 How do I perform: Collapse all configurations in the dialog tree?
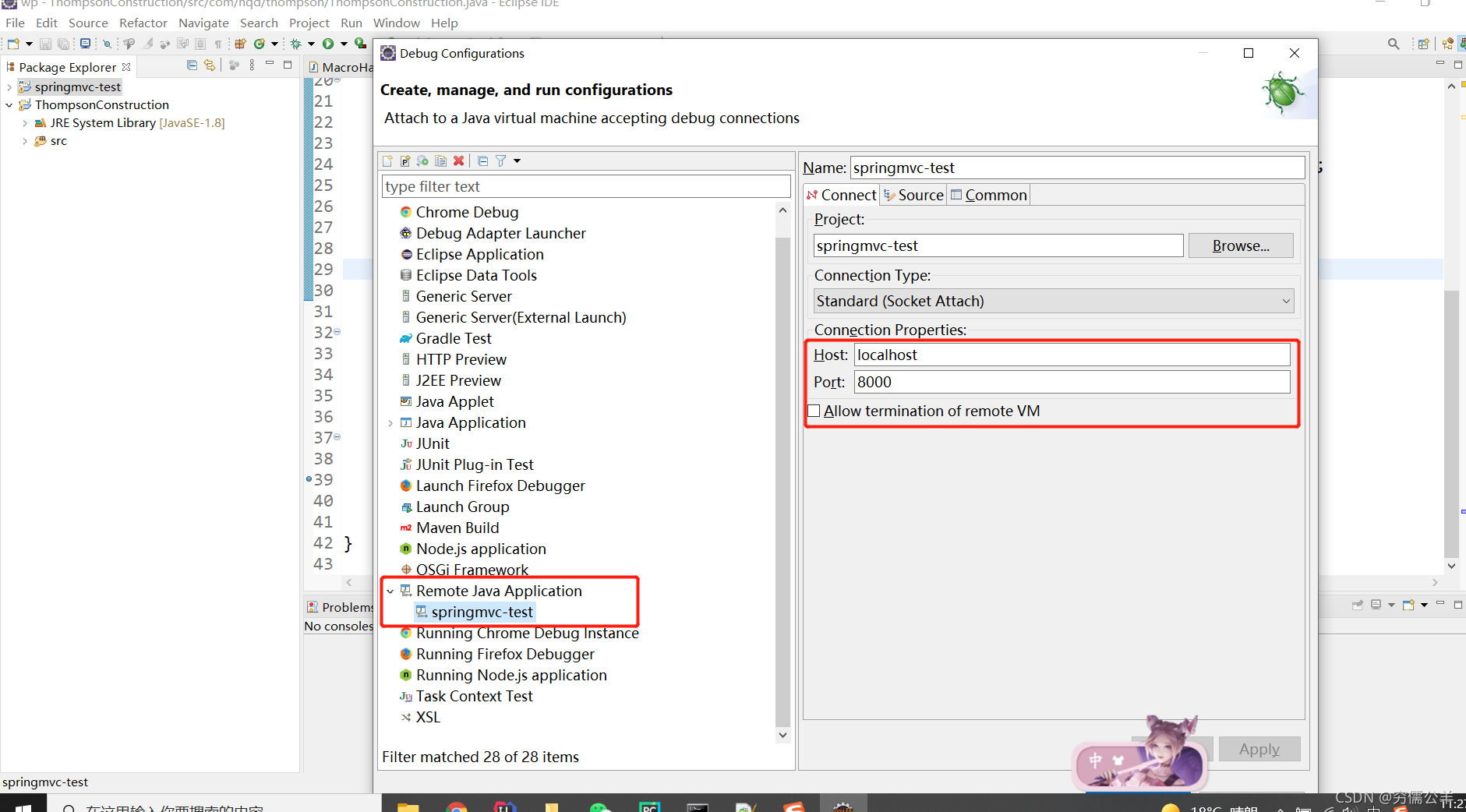click(x=483, y=161)
